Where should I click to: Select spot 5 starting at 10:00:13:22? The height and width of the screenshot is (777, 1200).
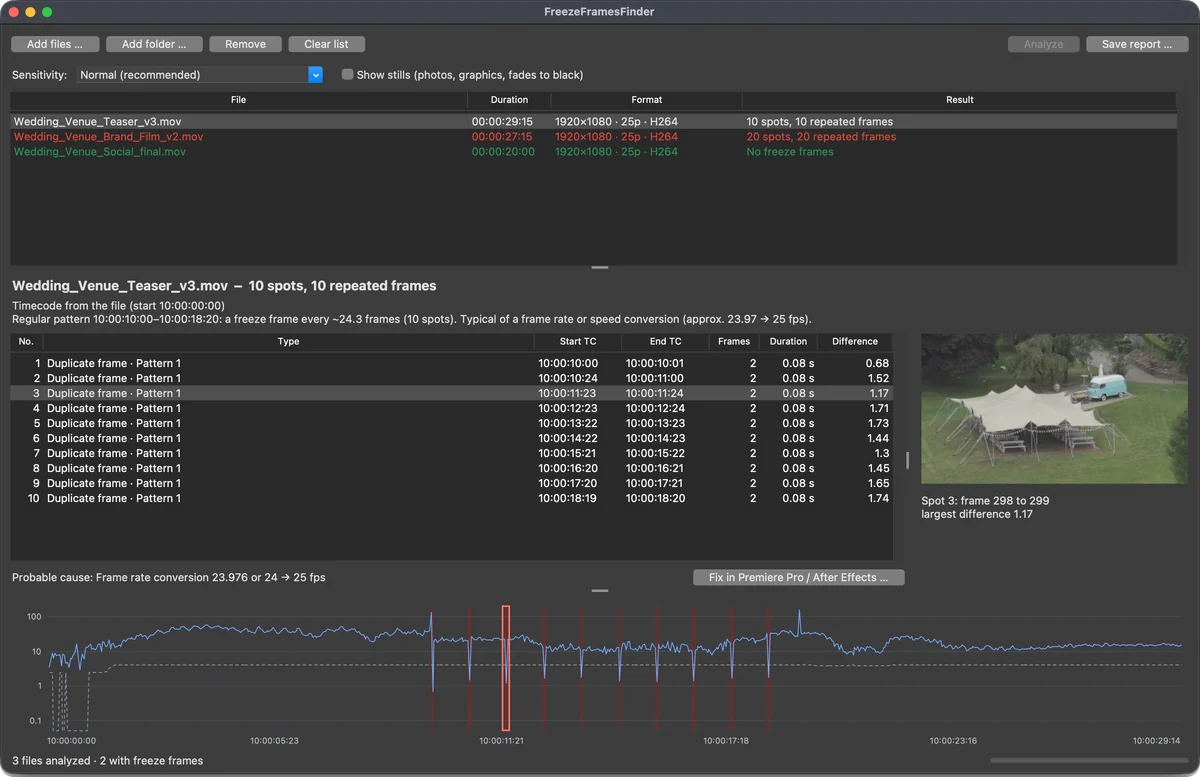tap(451, 423)
